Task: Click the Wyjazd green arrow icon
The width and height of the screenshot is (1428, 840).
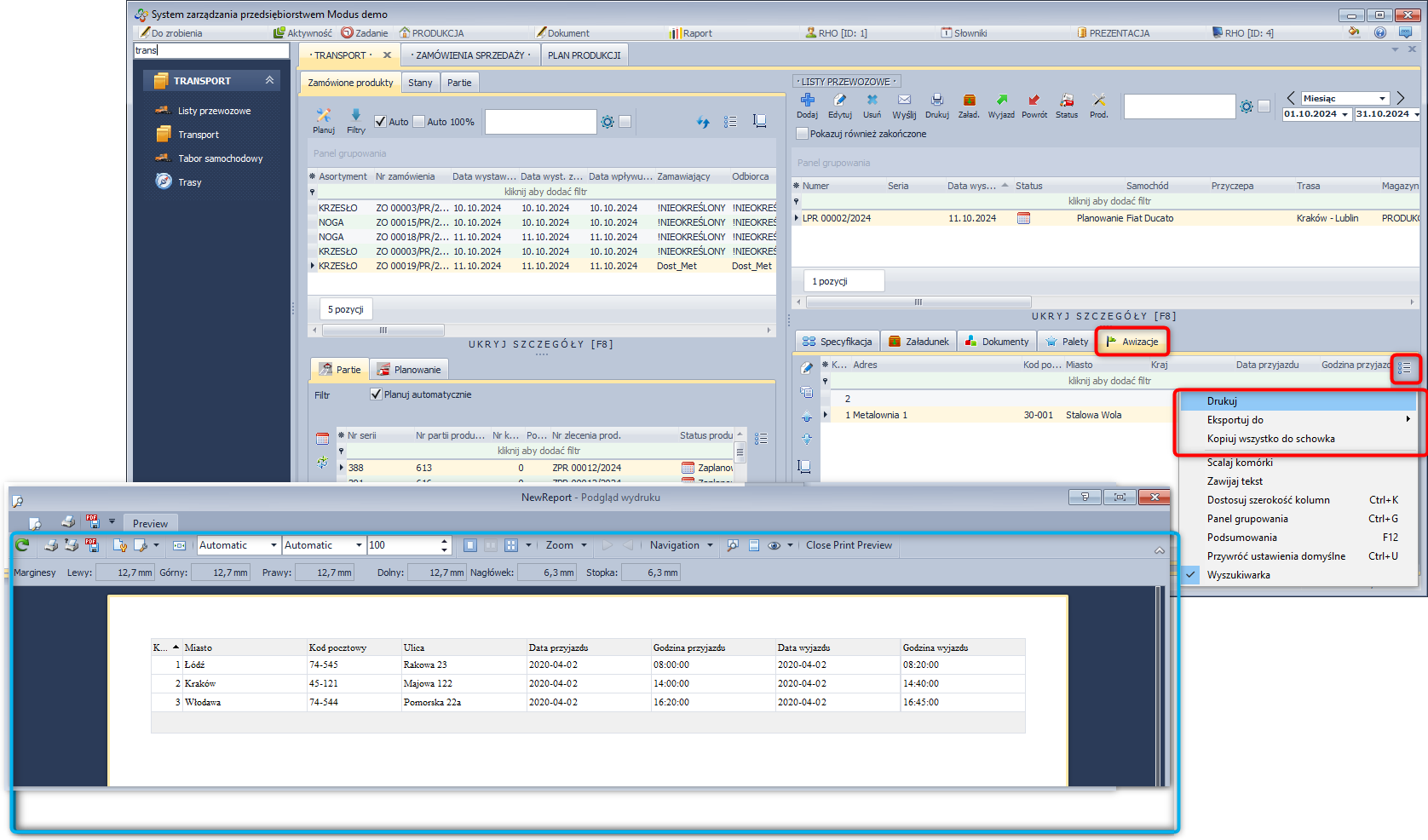Action: pyautogui.click(x=1001, y=101)
